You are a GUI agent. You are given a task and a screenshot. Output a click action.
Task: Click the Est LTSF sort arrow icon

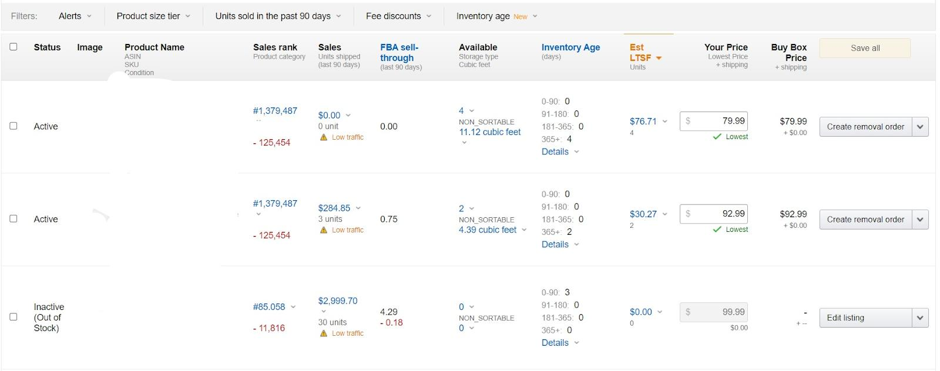point(658,58)
